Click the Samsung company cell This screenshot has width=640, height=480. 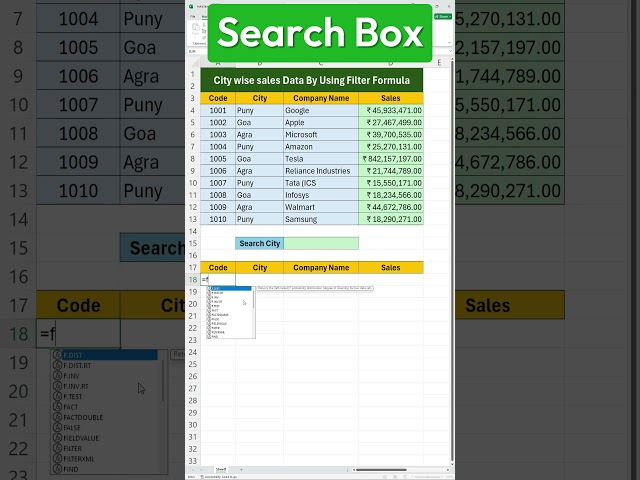point(321,219)
